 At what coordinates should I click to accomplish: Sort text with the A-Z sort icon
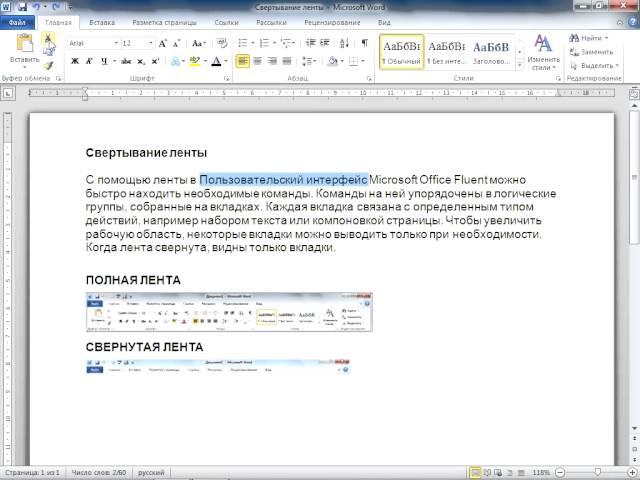[344, 43]
